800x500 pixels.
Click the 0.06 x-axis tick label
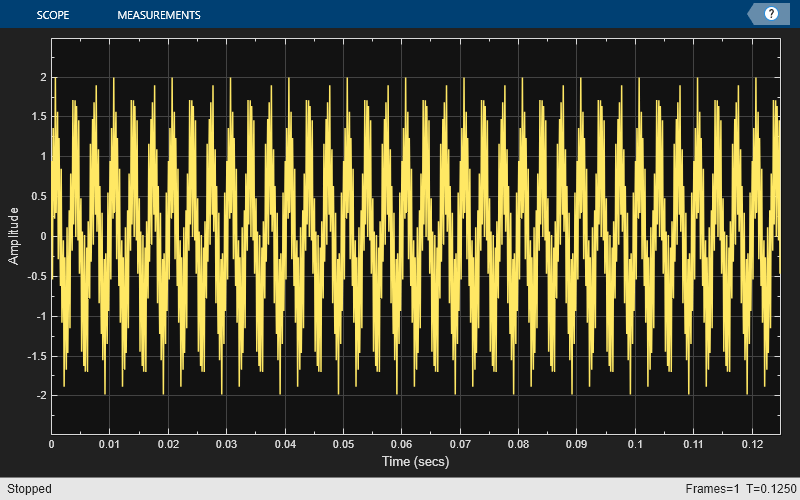coord(401,443)
